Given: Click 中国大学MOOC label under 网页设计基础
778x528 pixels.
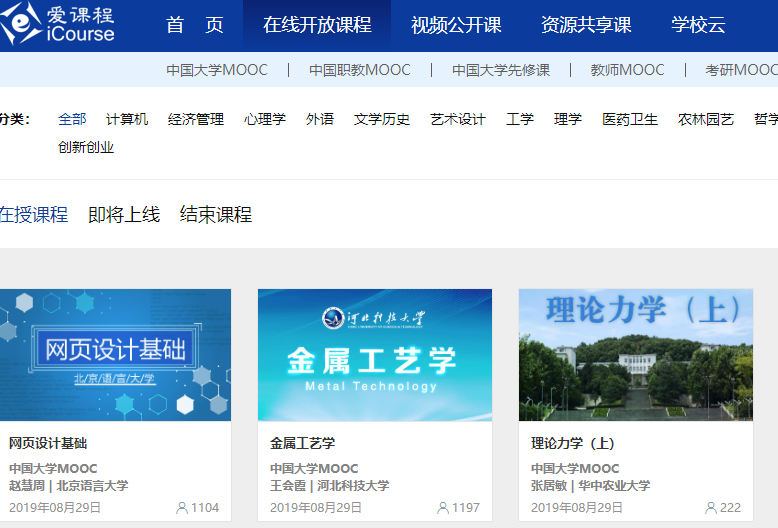Looking at the screenshot, I should tap(53, 468).
